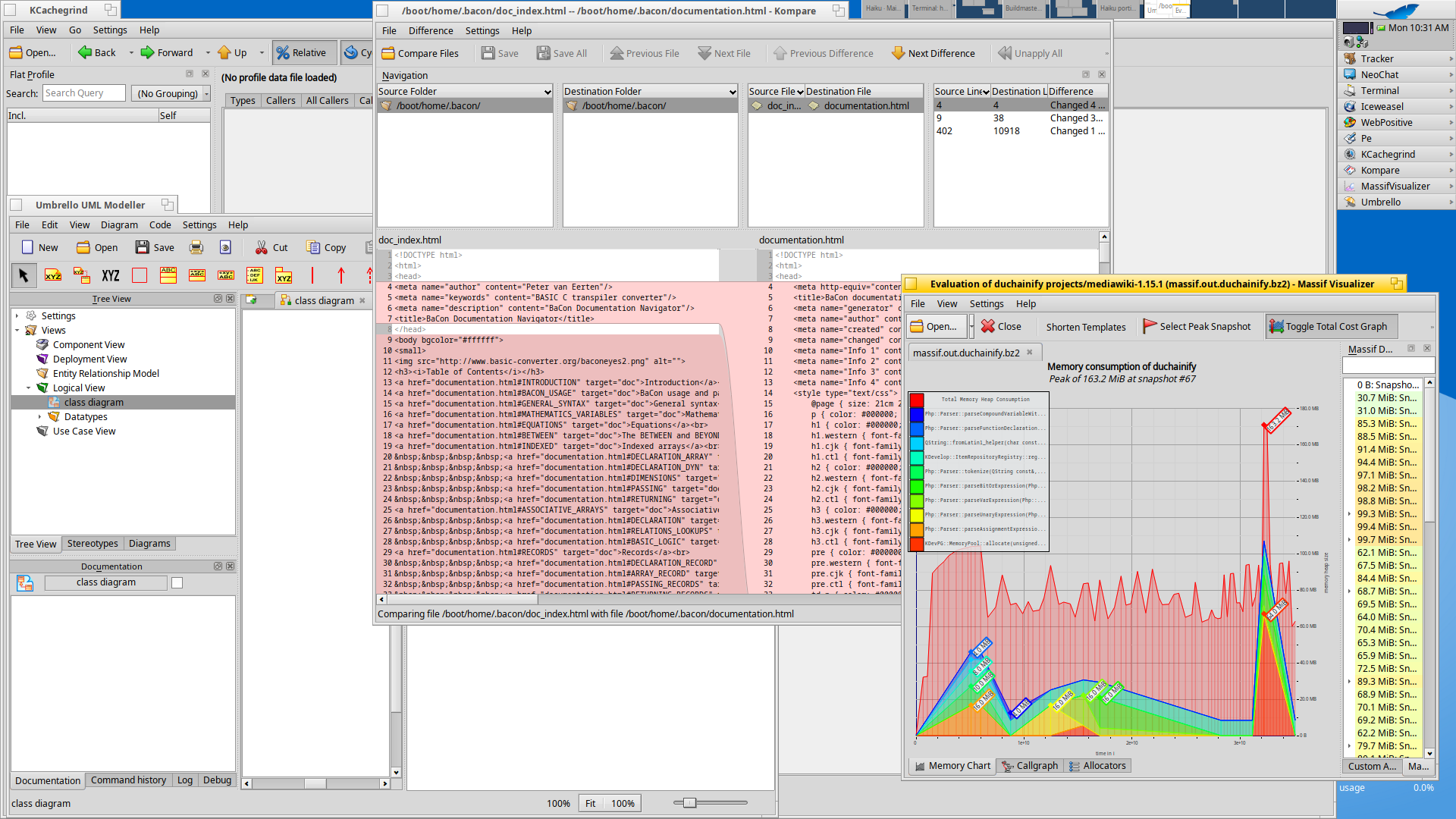Click Select Peak Snapshot flag icon
The width and height of the screenshot is (1456, 819).
click(1150, 326)
